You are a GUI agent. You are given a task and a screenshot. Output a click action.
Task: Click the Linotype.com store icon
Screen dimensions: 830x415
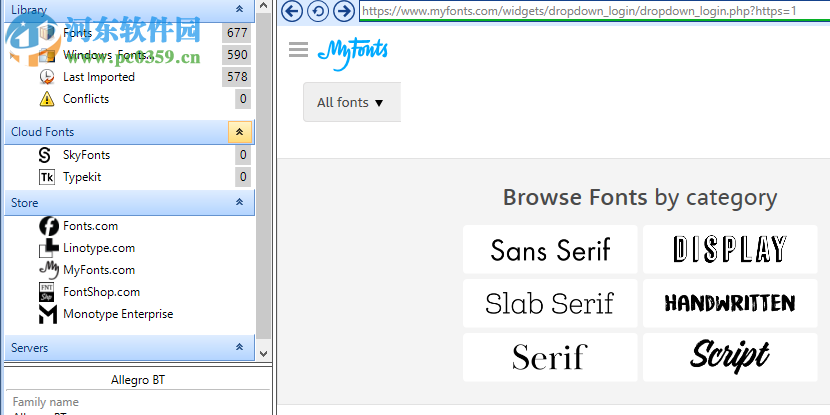coord(49,248)
